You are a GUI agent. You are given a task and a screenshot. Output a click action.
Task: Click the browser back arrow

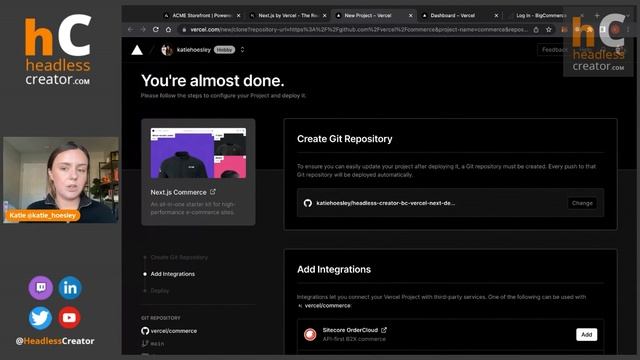pyautogui.click(x=130, y=29)
